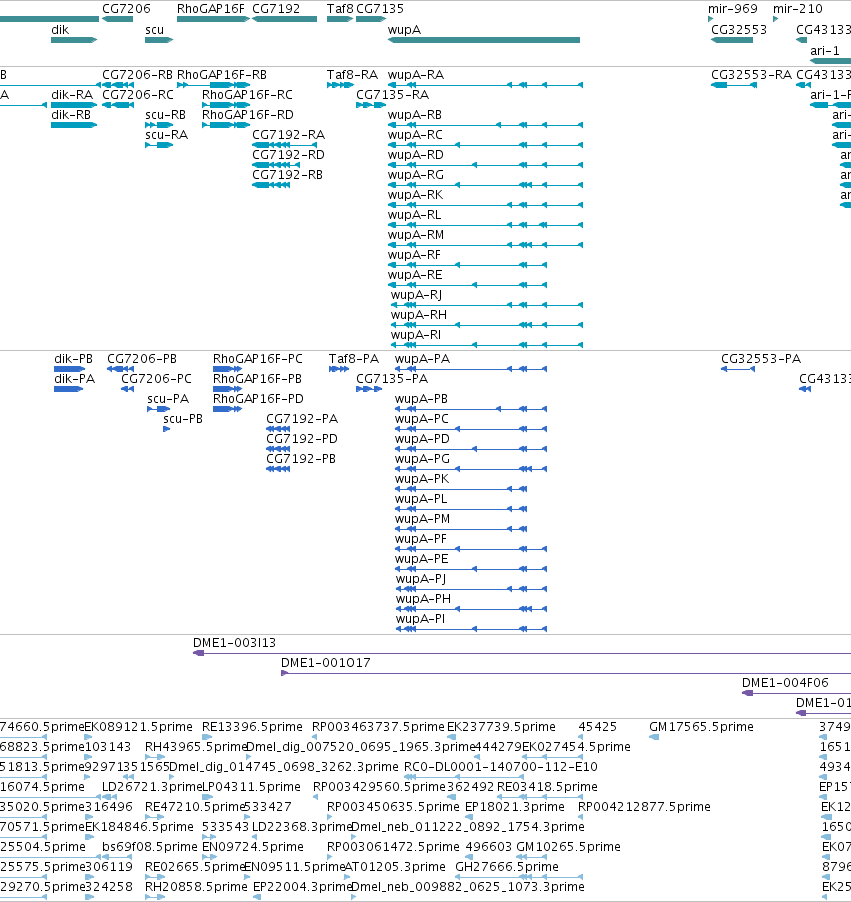Open the CG7206-RB transcript label

coord(137,75)
